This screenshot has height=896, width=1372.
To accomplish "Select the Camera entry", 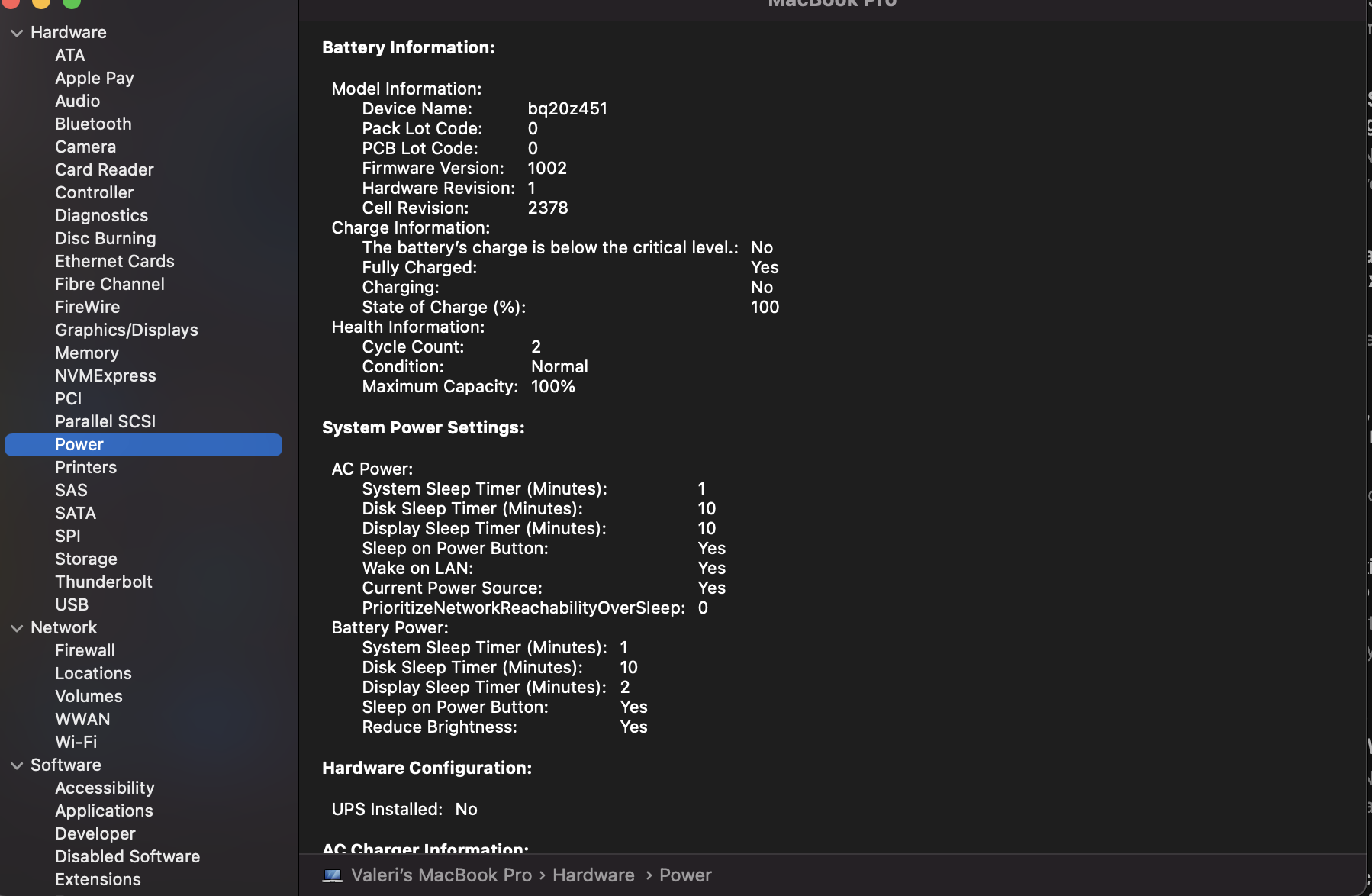I will (x=85, y=147).
